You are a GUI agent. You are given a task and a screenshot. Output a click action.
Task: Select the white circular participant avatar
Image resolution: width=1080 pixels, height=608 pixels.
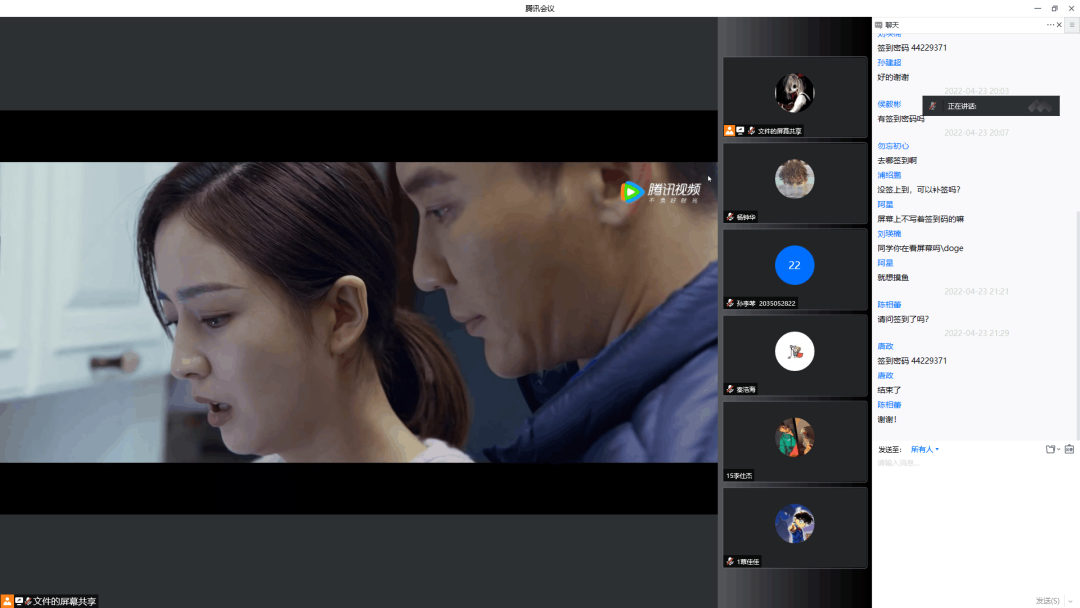tap(794, 351)
